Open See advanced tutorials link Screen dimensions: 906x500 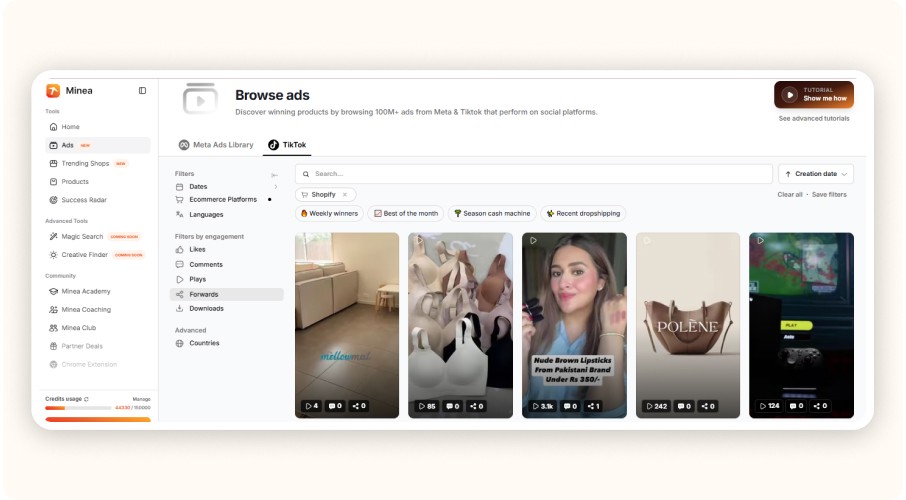tap(814, 118)
